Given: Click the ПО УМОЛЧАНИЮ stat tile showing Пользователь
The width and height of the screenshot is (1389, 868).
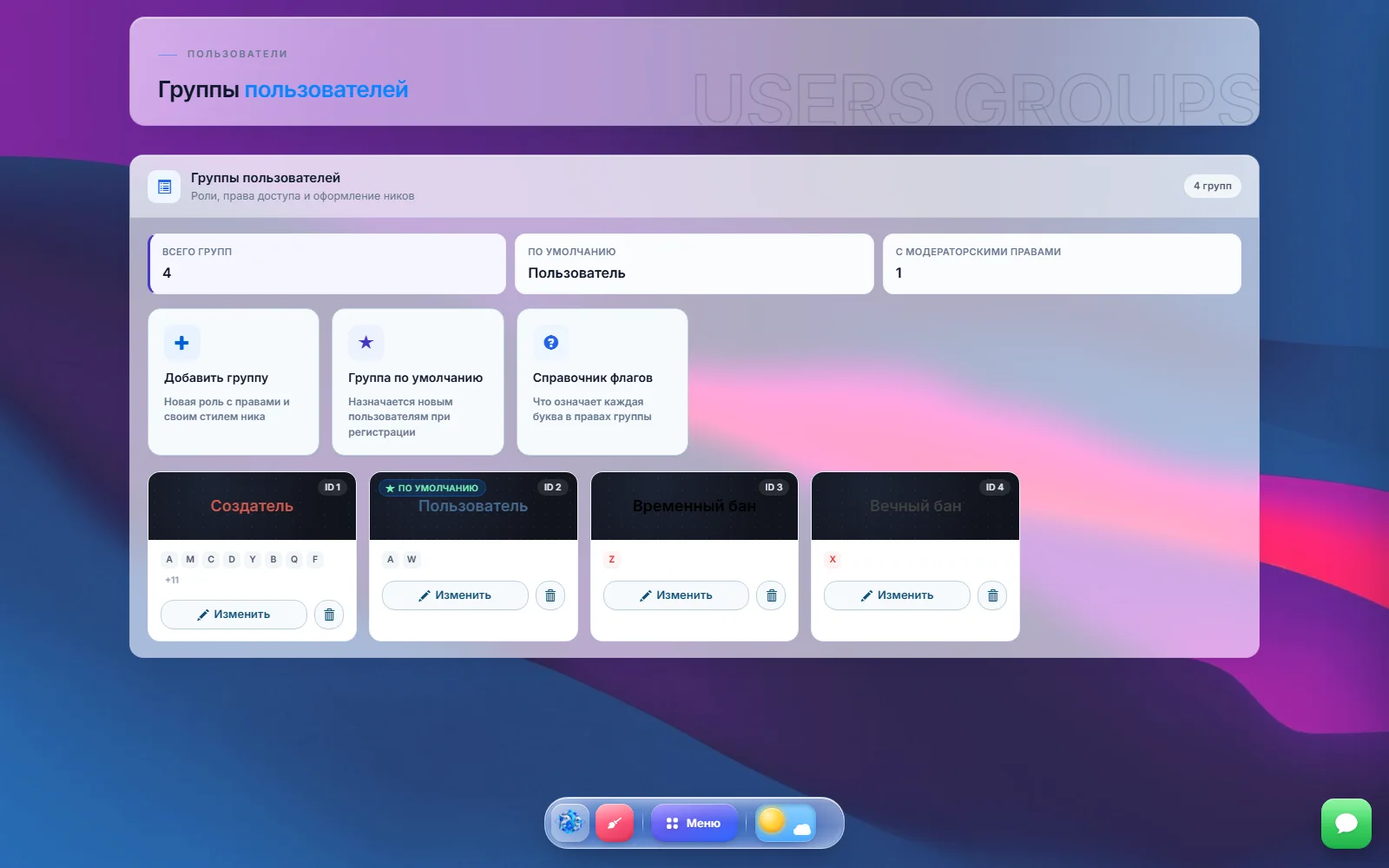Looking at the screenshot, I should 694,264.
